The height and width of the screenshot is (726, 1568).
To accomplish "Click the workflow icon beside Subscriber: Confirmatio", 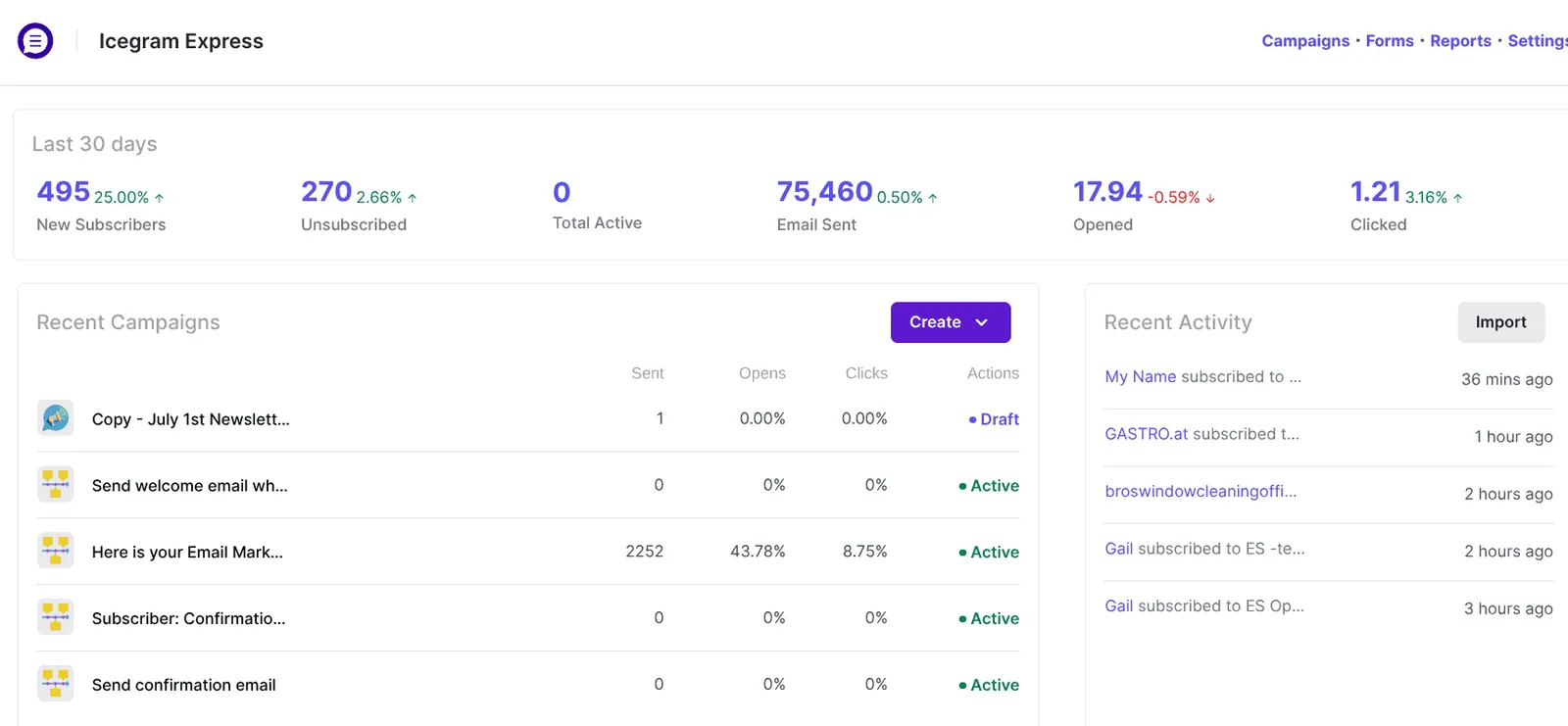I will pos(56,618).
